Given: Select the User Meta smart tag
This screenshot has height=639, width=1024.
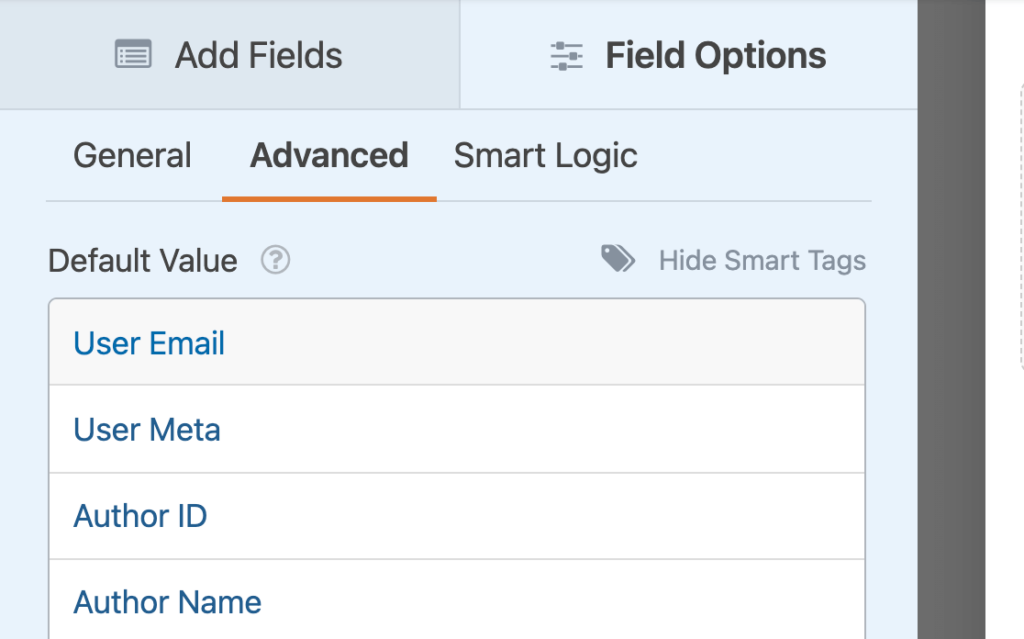Looking at the screenshot, I should coord(146,429).
